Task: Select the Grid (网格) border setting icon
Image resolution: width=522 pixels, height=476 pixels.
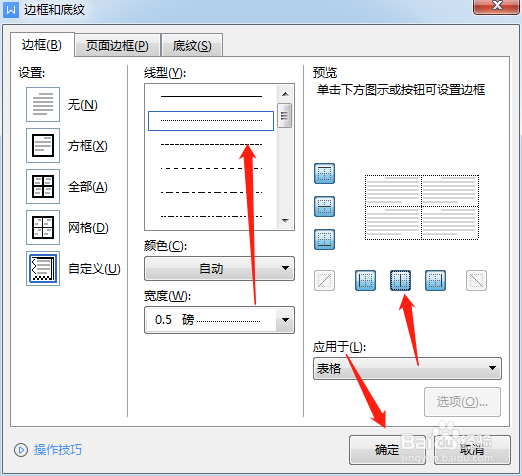Action: pyautogui.click(x=43, y=227)
